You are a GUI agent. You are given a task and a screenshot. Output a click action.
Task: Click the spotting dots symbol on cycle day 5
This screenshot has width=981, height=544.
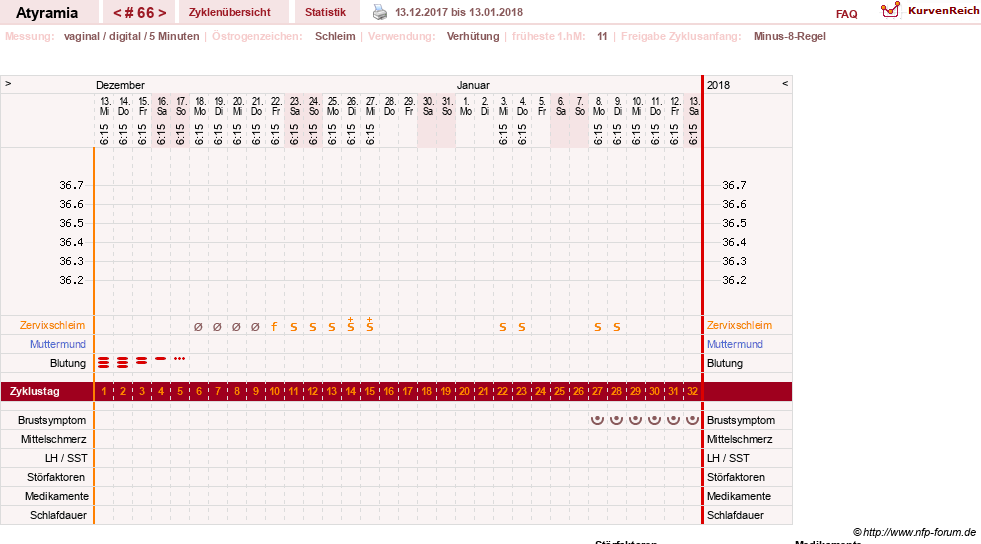click(180, 358)
